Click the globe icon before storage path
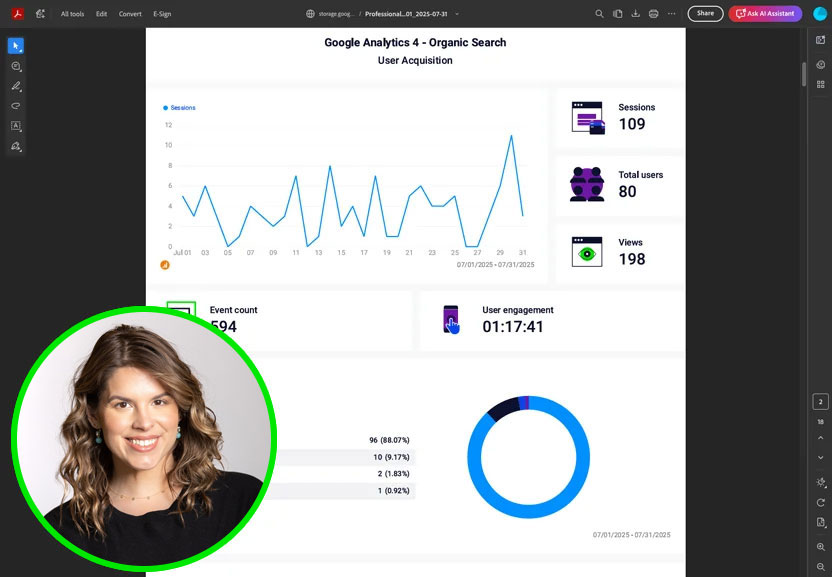Viewport: 832px width, 577px height. [310, 14]
